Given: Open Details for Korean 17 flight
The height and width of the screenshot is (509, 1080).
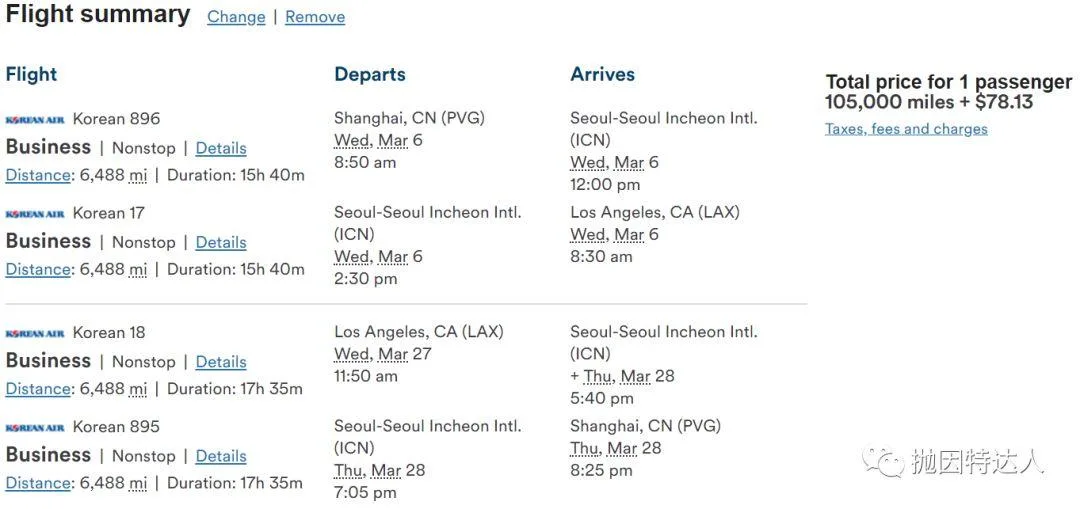Looking at the screenshot, I should pos(221,242).
